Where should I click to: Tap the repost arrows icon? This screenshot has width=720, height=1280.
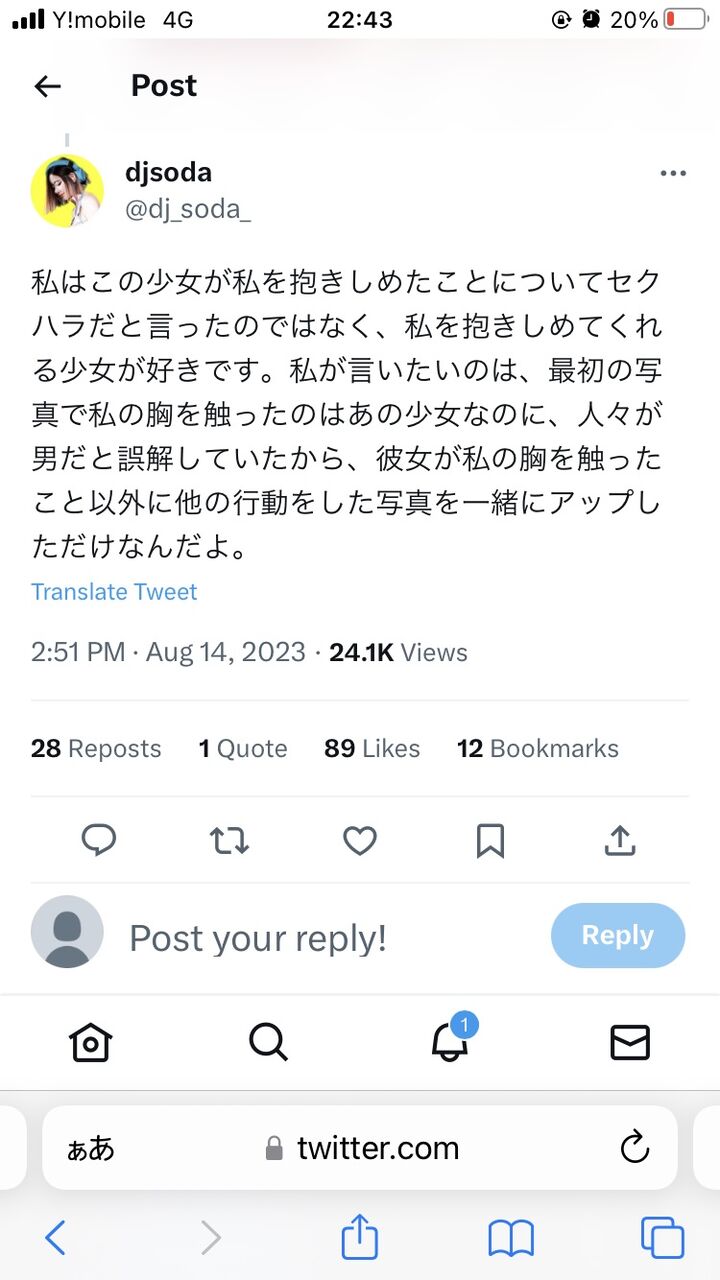click(x=230, y=841)
